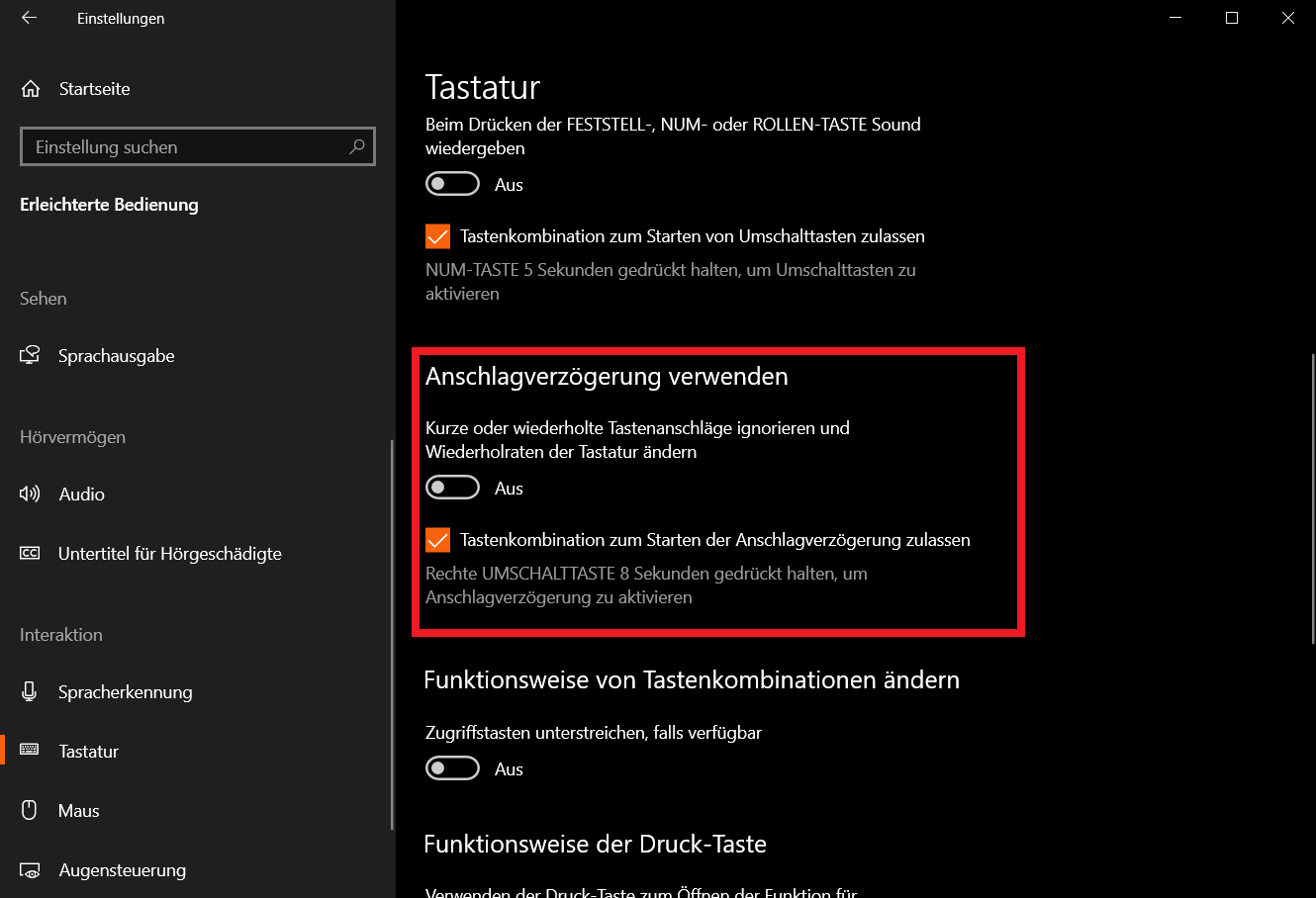Open Sprachausgabe via its narrator icon
1316x898 pixels.
pos(31,356)
